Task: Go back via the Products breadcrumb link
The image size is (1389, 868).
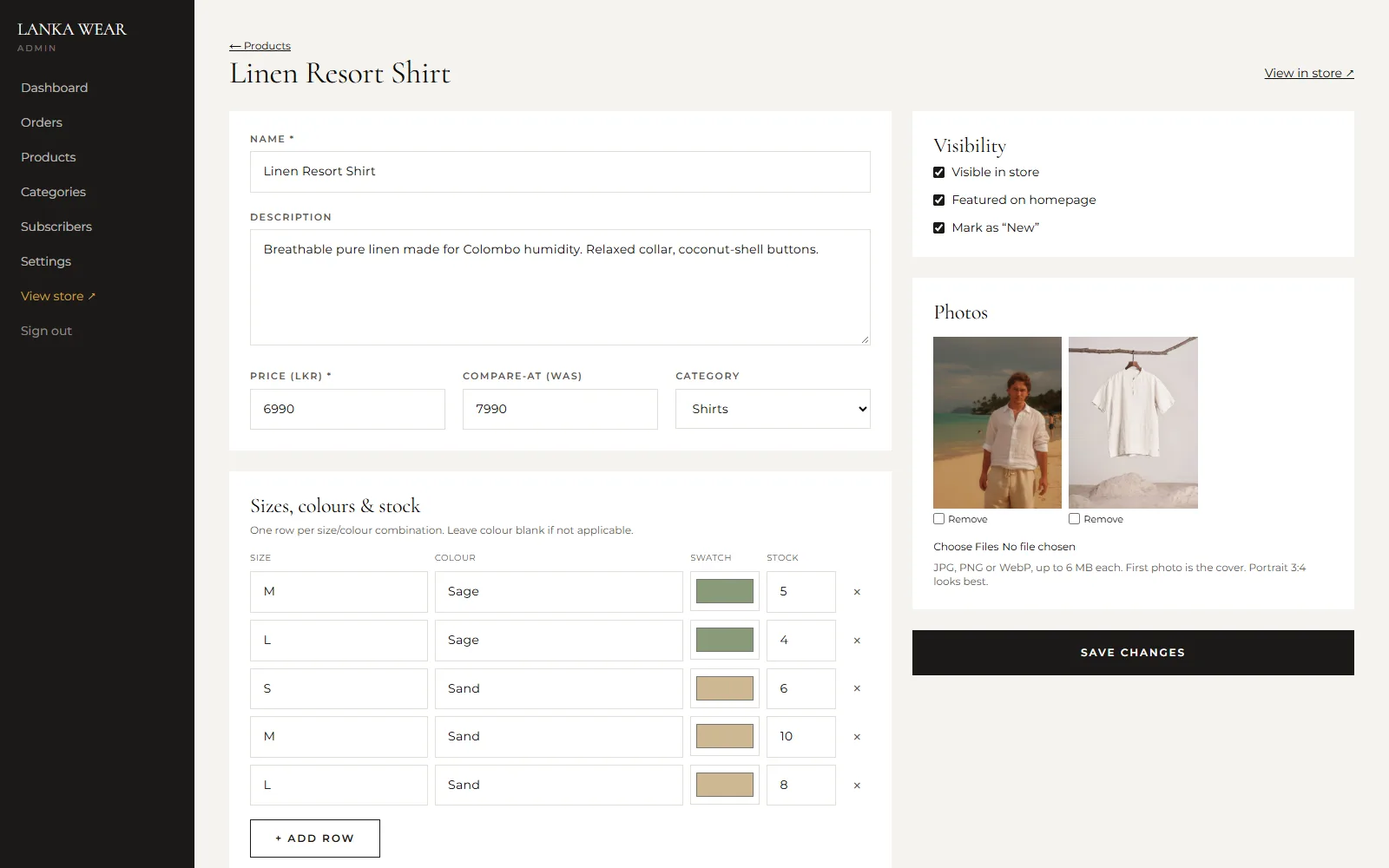Action: 260,46
